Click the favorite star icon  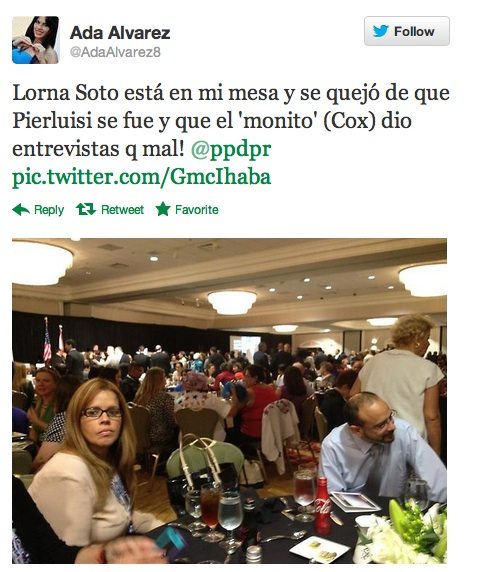tap(163, 209)
